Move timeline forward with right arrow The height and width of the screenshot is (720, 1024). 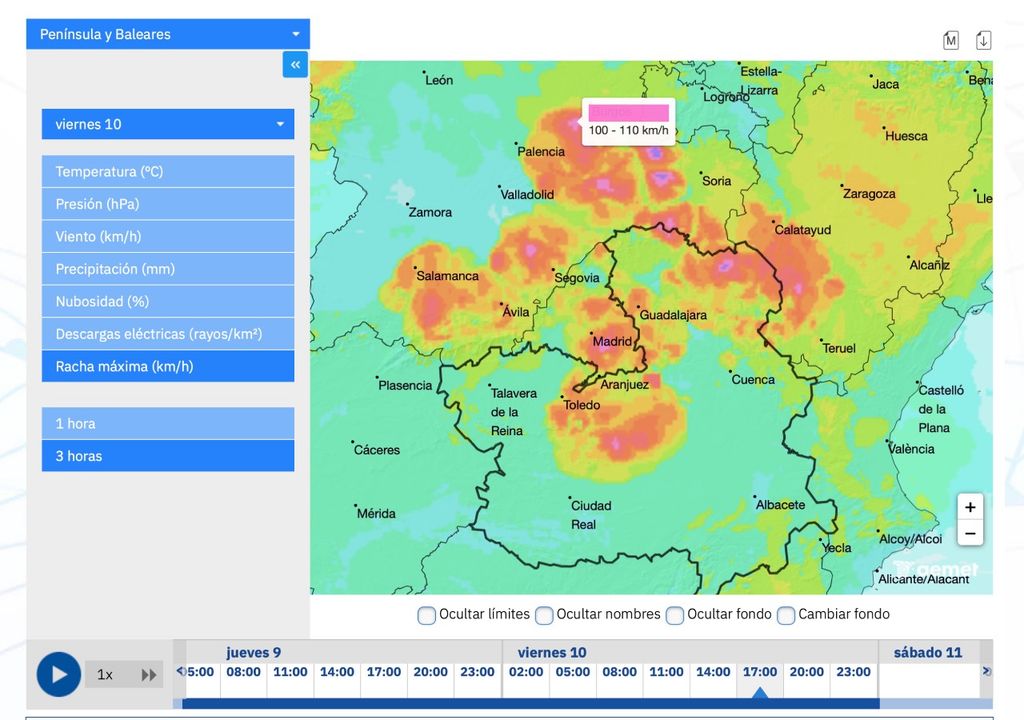[x=986, y=671]
